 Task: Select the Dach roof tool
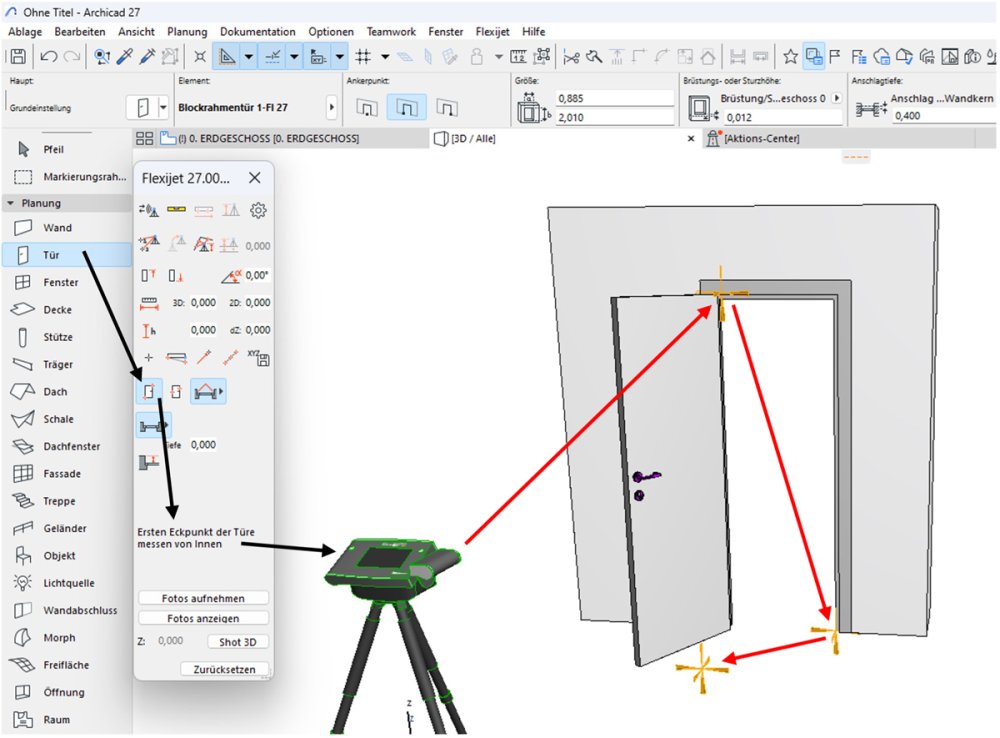click(66, 392)
